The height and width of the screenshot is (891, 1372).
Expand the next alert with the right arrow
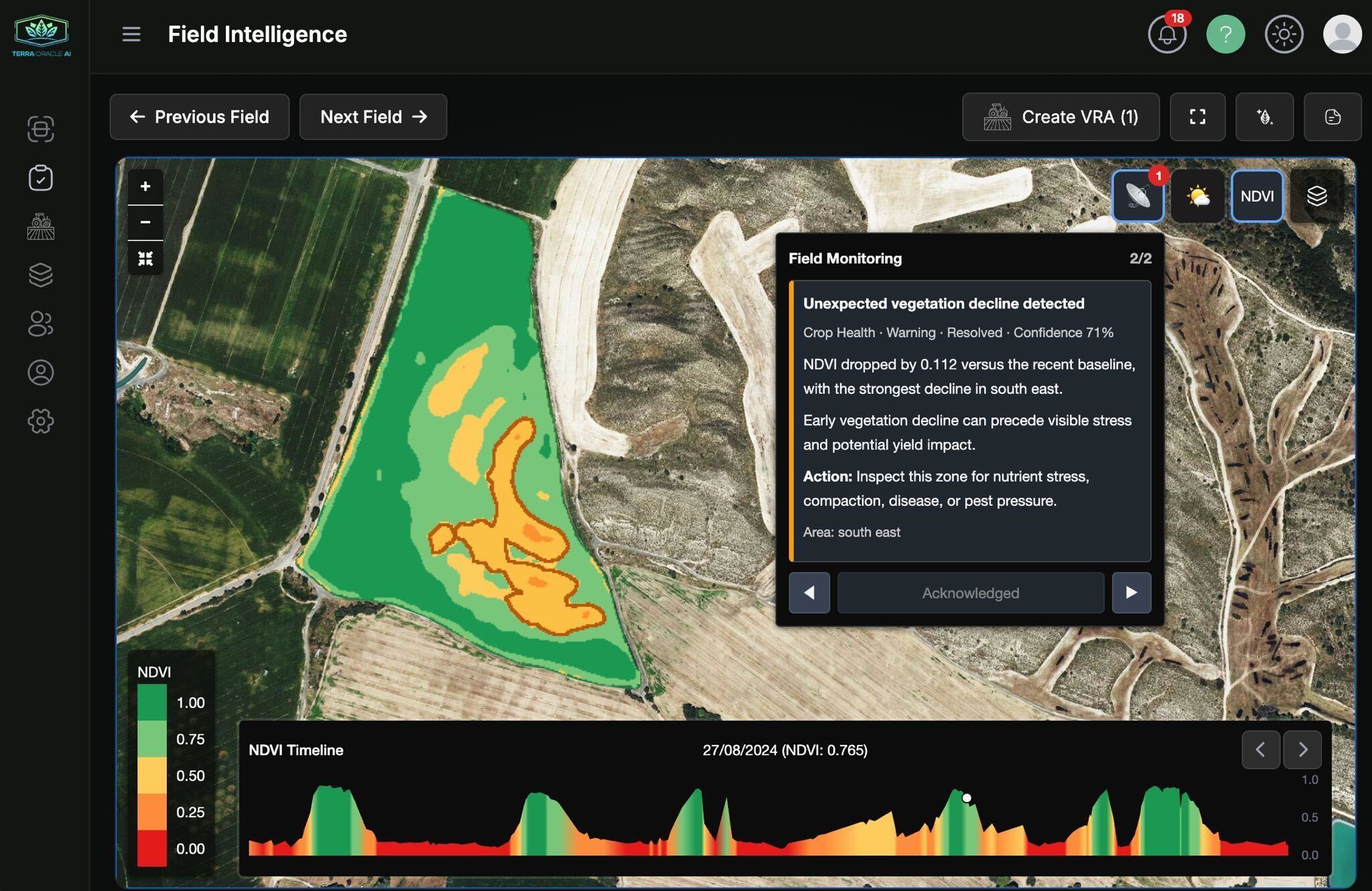click(1131, 593)
